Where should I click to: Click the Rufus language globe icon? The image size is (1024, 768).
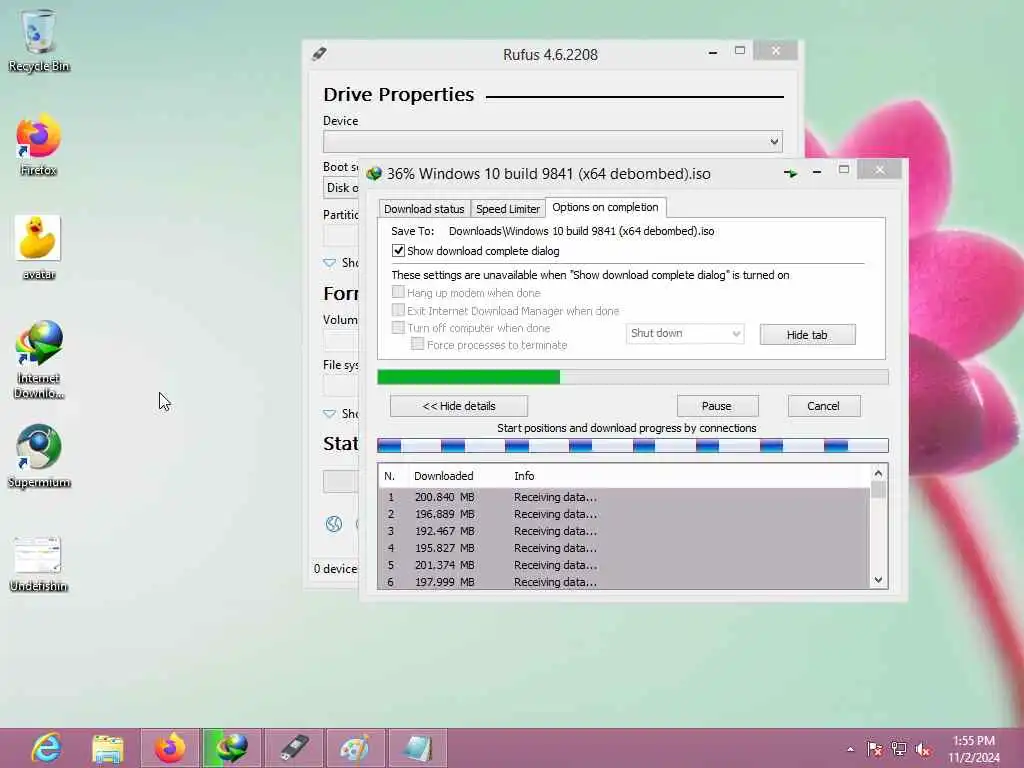tap(334, 524)
